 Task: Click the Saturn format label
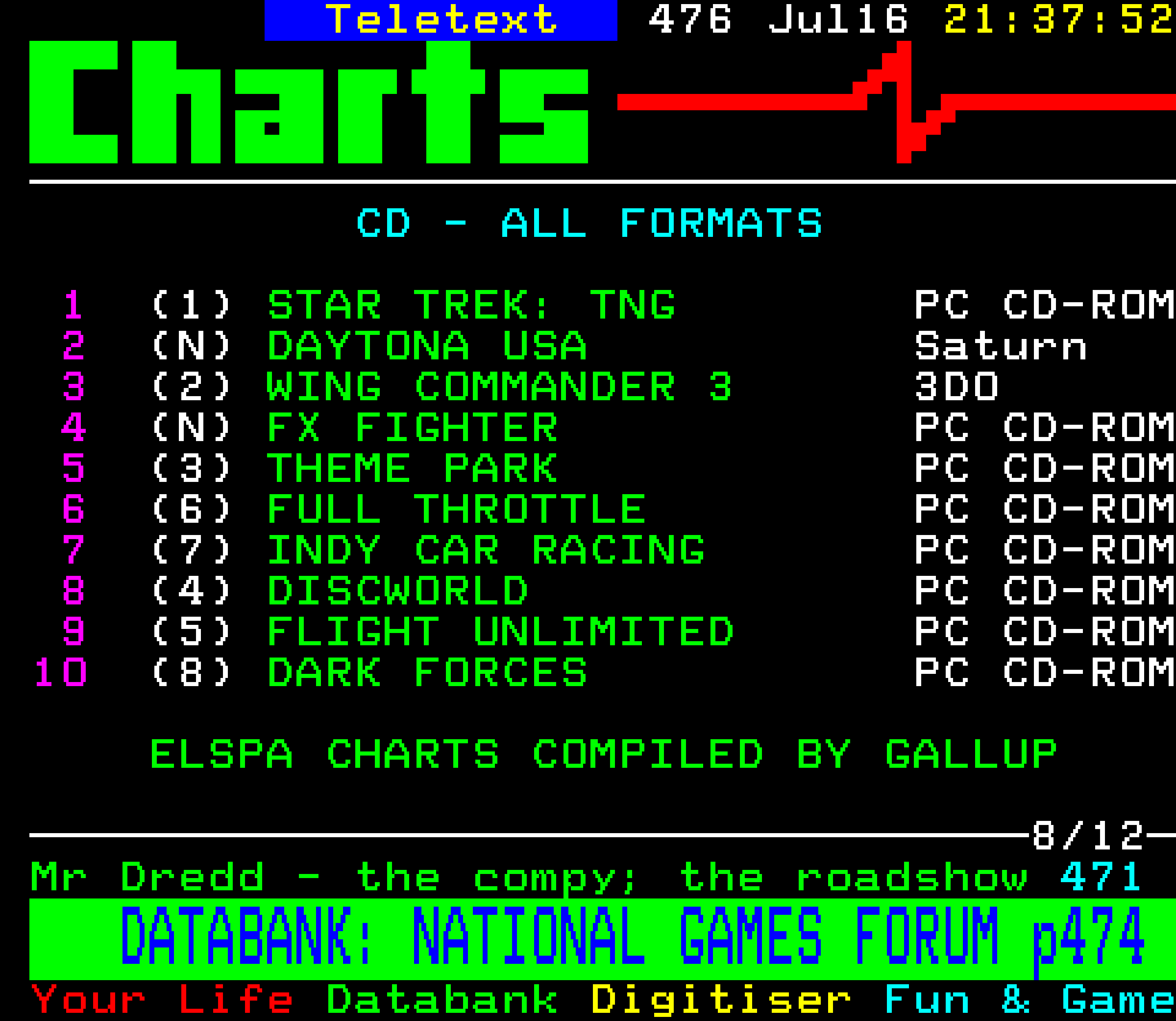(1000, 346)
